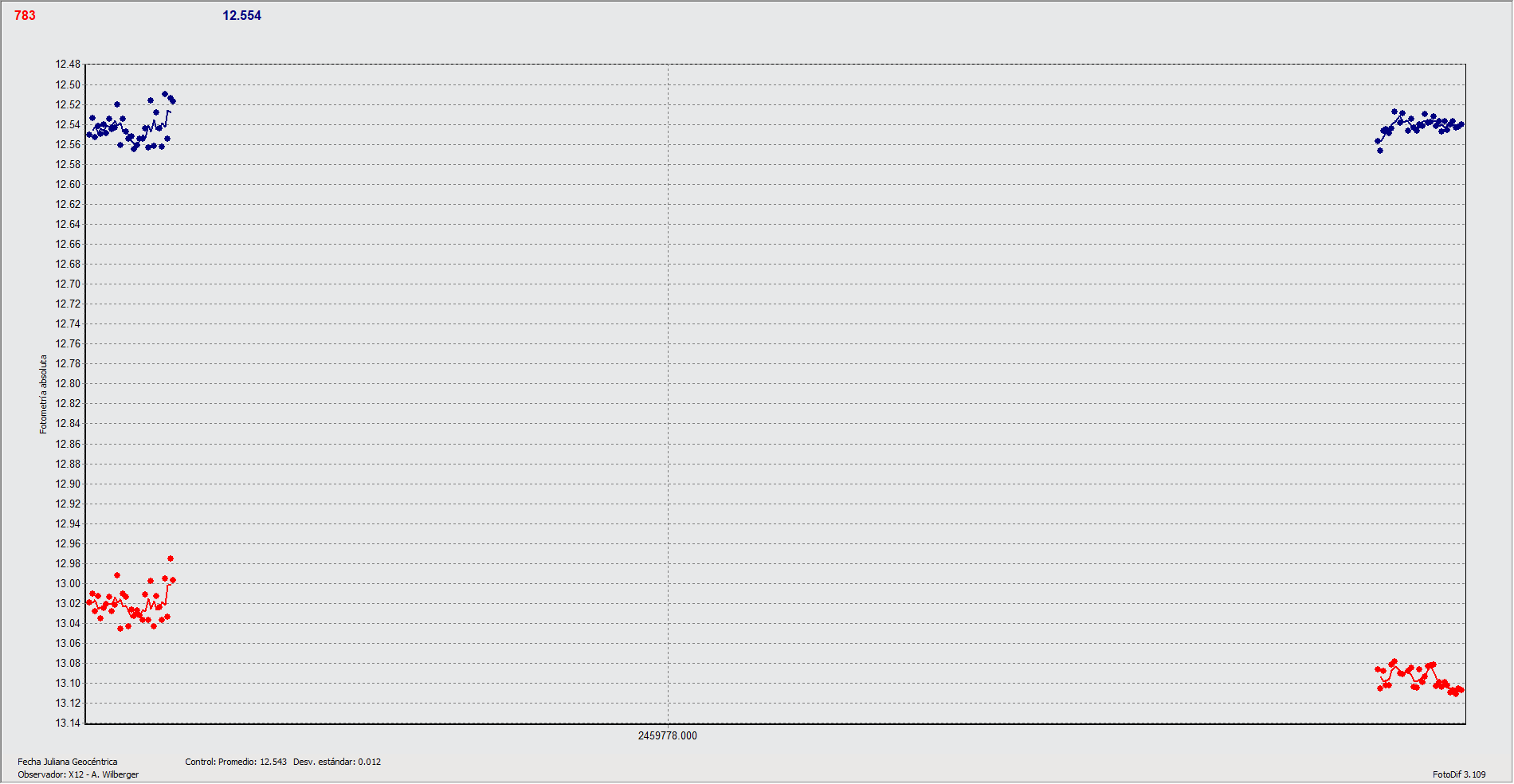Click the Observador X12 - A. Wilberger text
The image size is (1514, 784).
pyautogui.click(x=78, y=775)
